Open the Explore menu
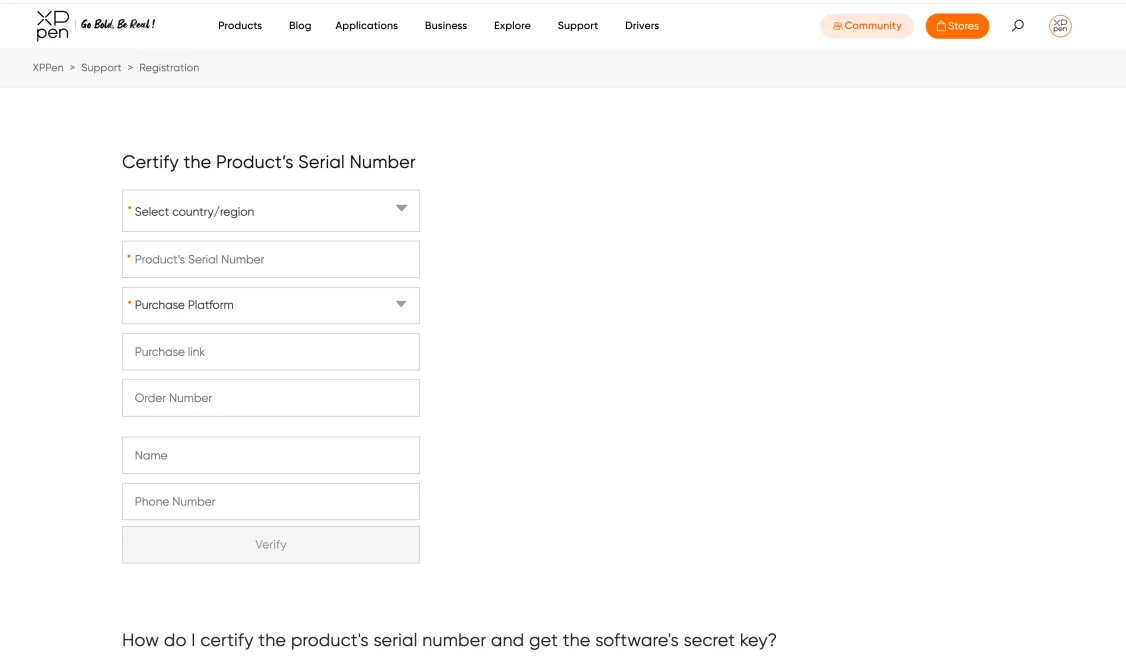The image size is (1126, 667). (x=512, y=26)
